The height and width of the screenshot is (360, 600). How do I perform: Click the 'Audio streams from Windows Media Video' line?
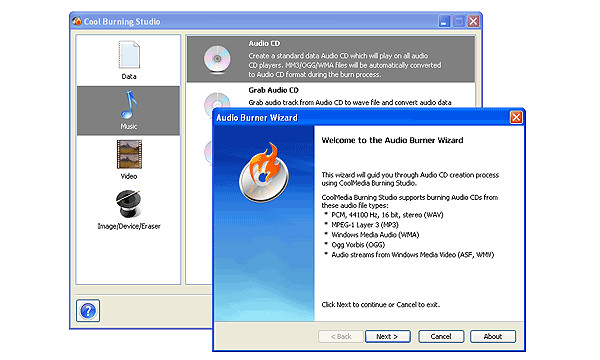[x=412, y=254]
